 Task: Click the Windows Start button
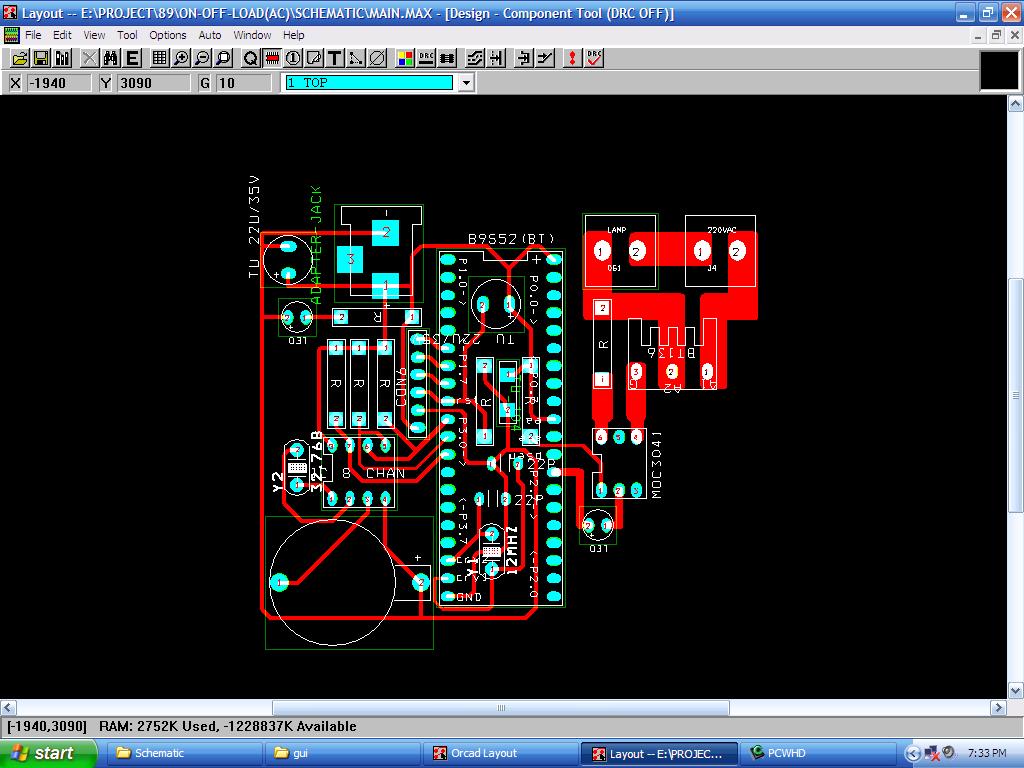(x=48, y=754)
